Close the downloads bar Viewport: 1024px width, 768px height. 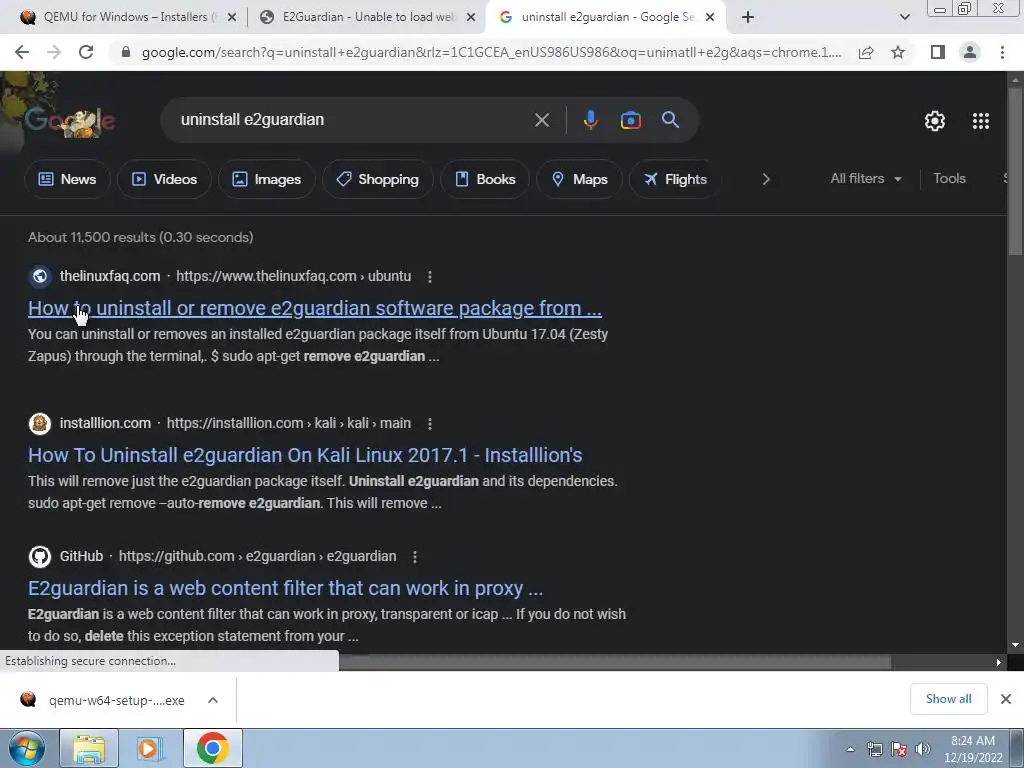[x=1006, y=699]
